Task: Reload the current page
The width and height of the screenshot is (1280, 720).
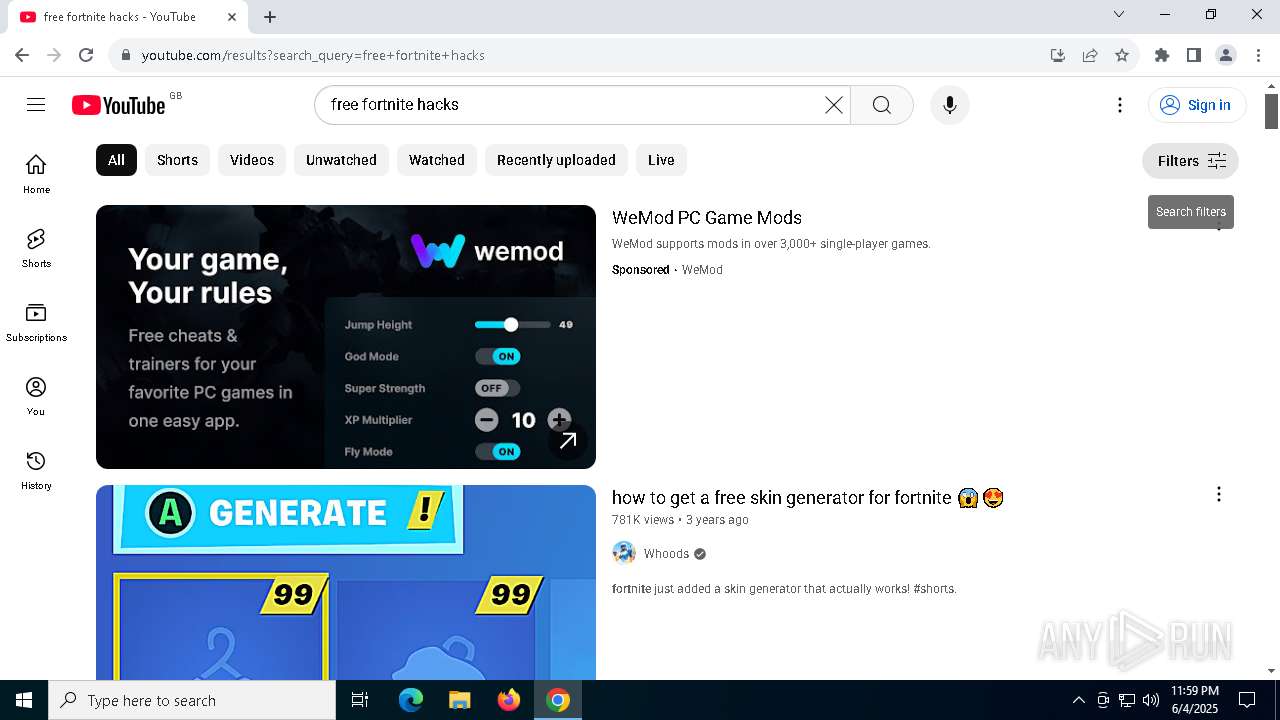Action: pos(86,55)
